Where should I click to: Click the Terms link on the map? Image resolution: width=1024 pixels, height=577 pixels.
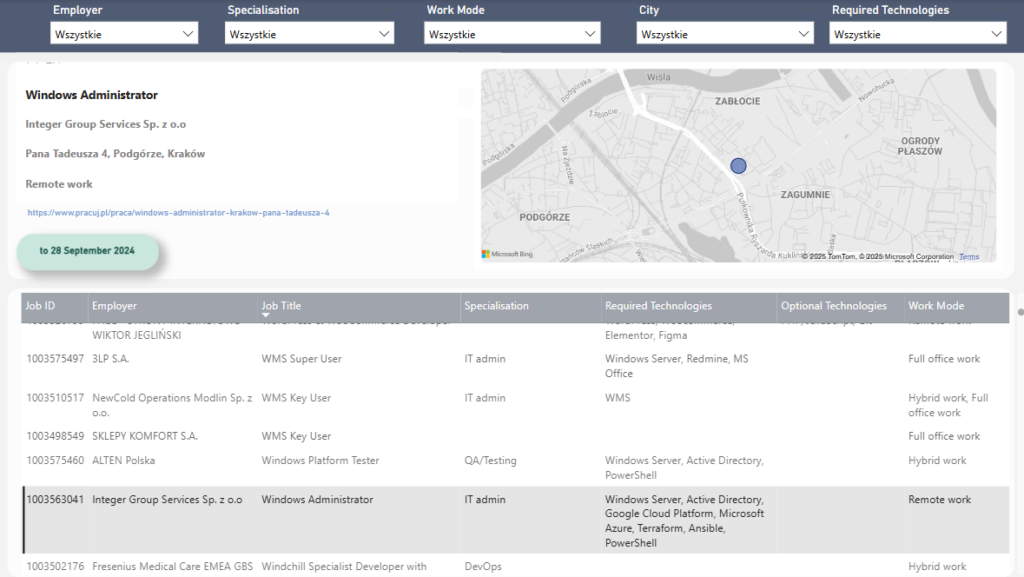[x=969, y=257]
